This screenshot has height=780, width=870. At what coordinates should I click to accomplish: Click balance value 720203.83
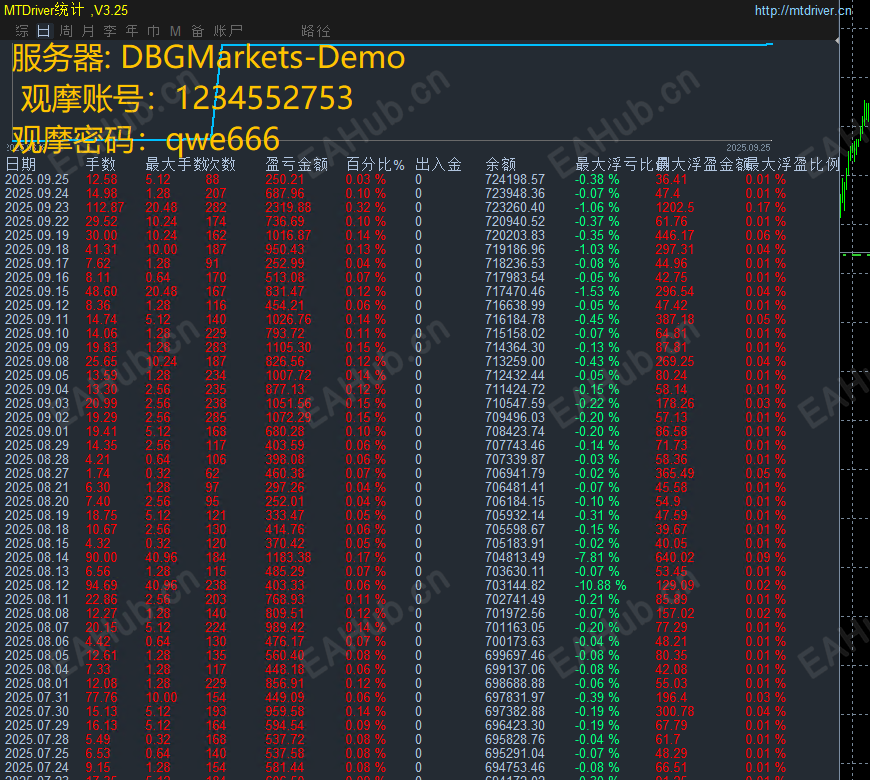coord(515,236)
